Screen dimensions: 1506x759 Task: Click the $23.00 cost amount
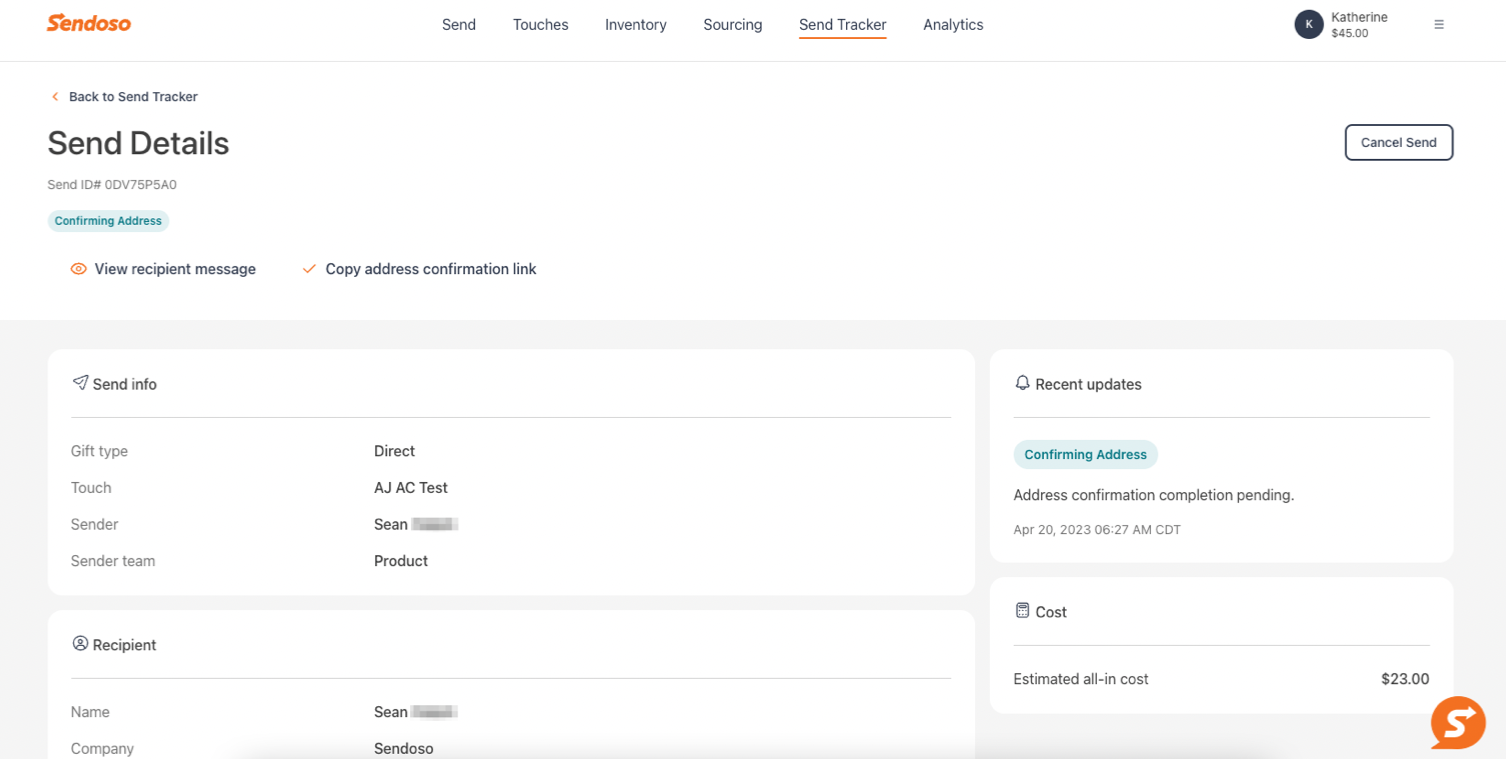click(1405, 679)
